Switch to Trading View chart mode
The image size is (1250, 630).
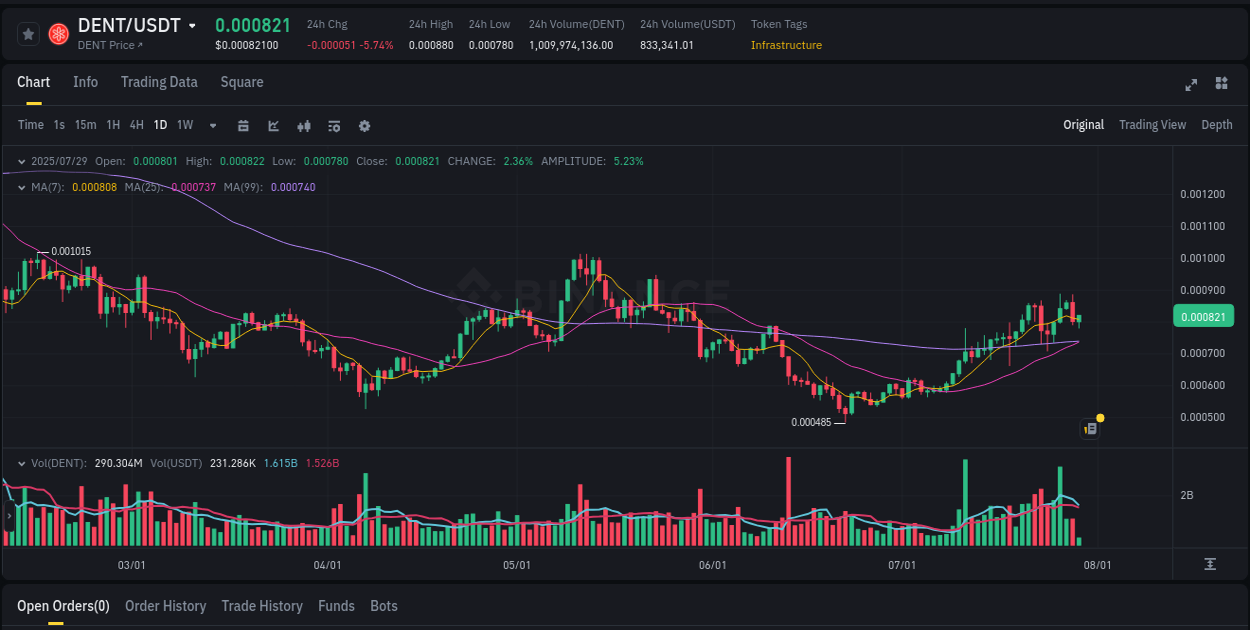pos(1152,125)
